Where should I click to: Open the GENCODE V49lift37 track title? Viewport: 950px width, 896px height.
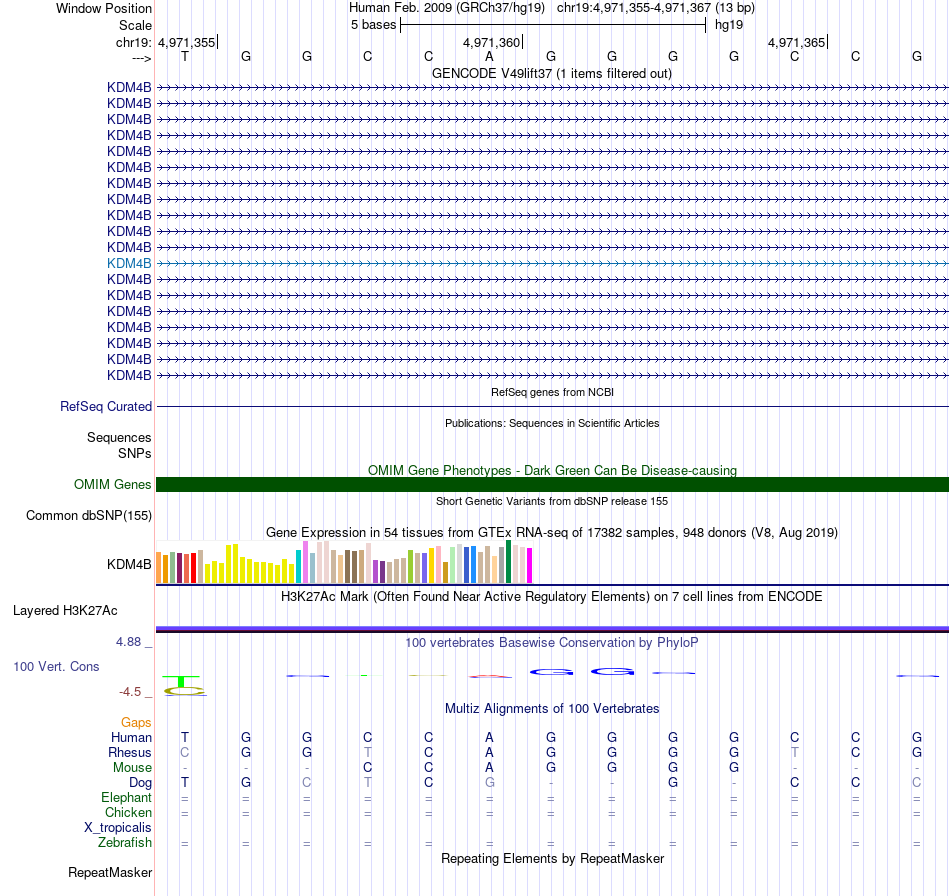click(x=552, y=73)
